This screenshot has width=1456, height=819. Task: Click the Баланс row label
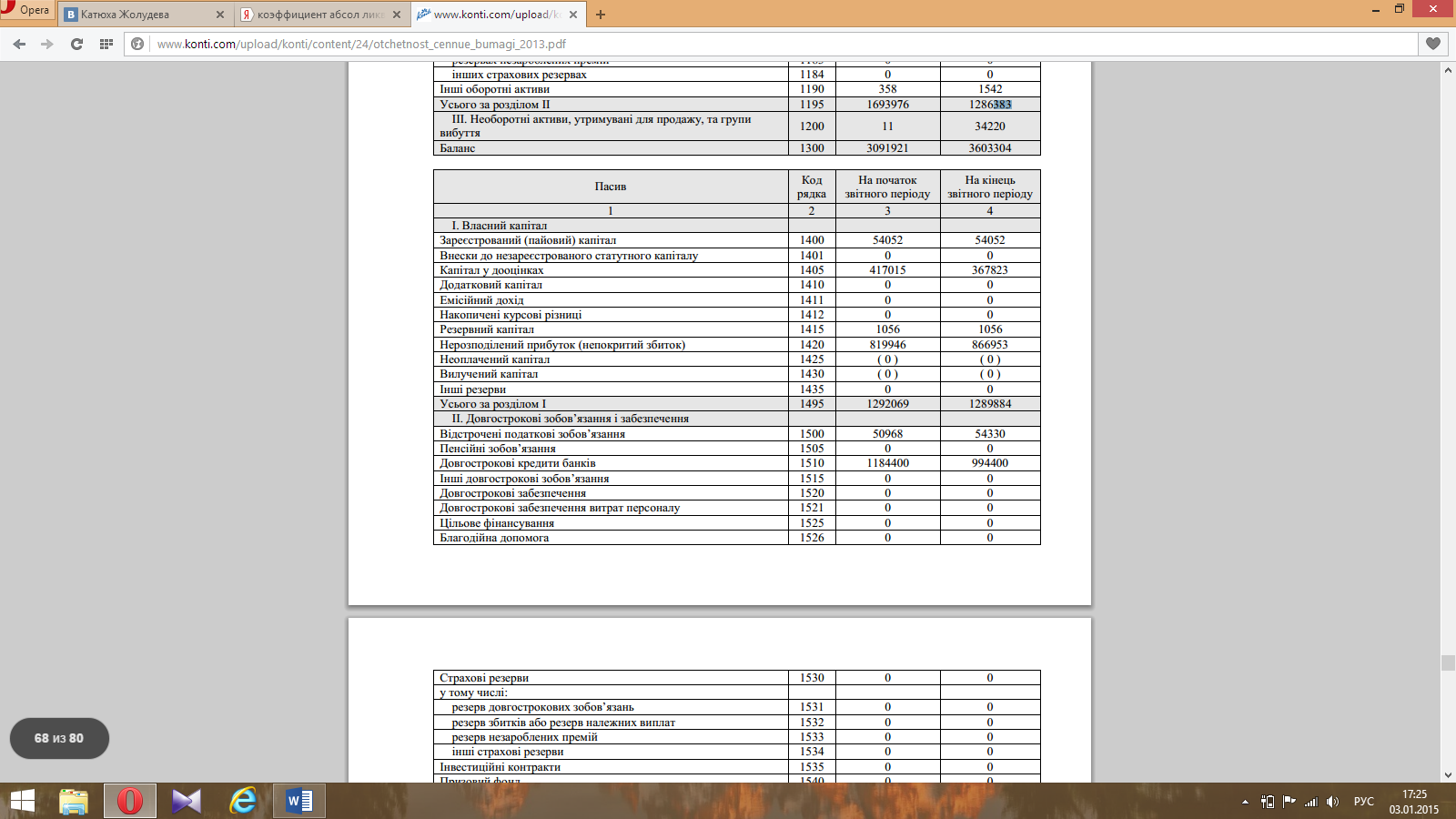click(458, 148)
